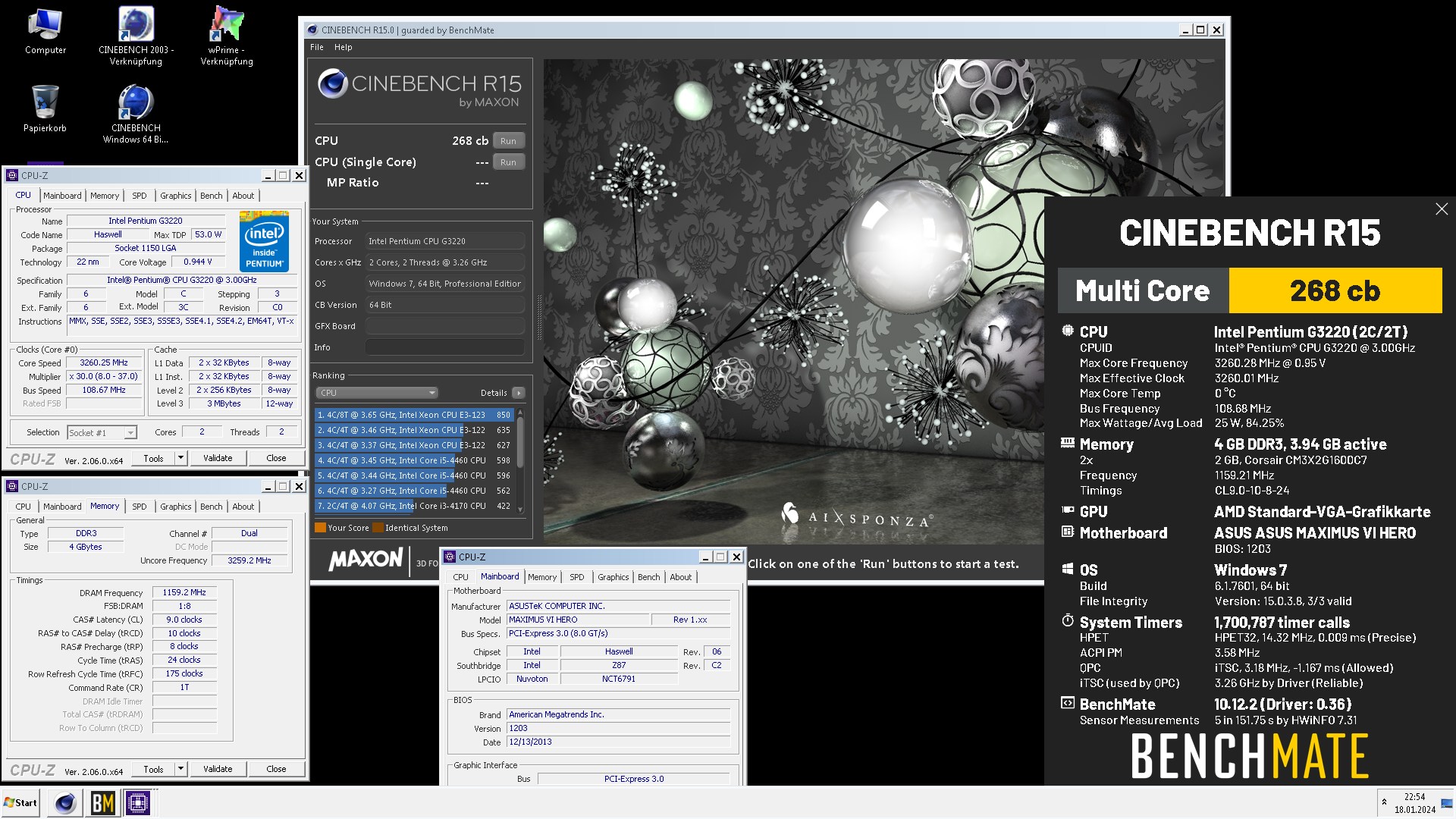
Task: Click the ranking Details arrow button
Action: click(x=519, y=393)
